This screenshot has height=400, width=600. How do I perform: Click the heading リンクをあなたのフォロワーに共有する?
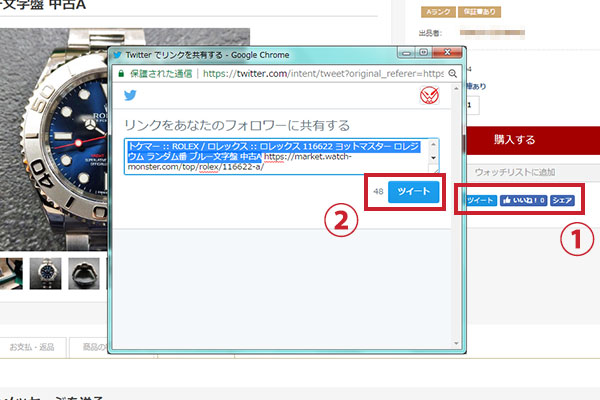237,126
